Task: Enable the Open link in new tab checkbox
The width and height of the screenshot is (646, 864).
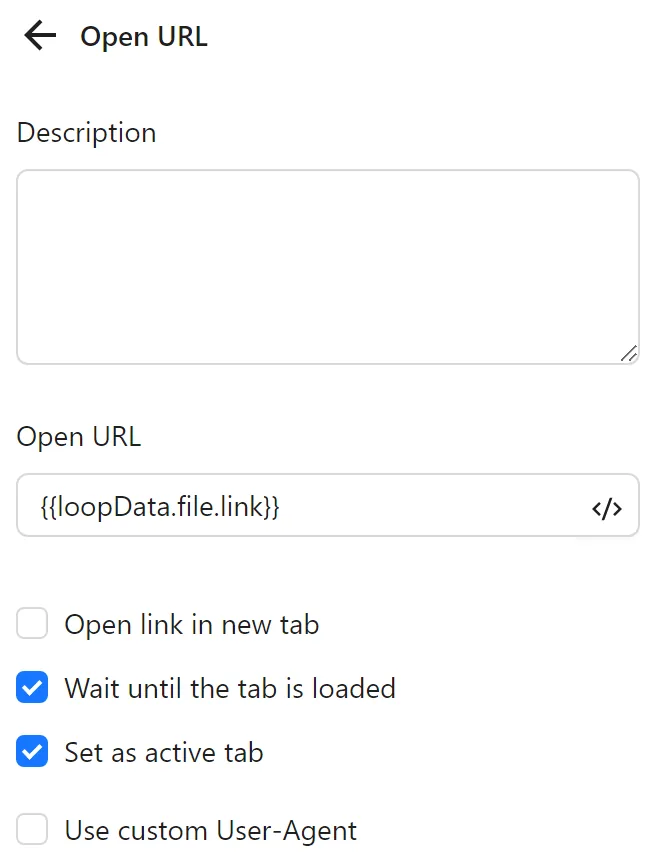Action: pyautogui.click(x=32, y=623)
